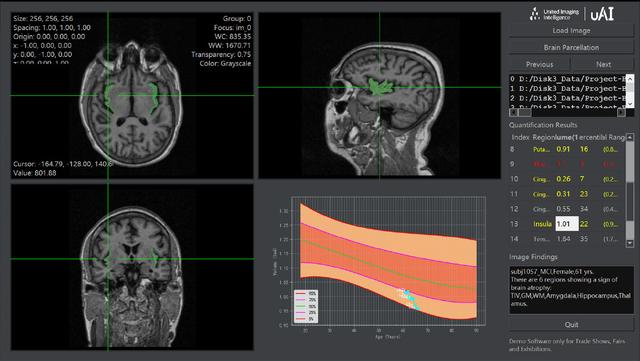The image size is (640, 361).
Task: Select file entry 0 in the list
Action: coord(567,79)
